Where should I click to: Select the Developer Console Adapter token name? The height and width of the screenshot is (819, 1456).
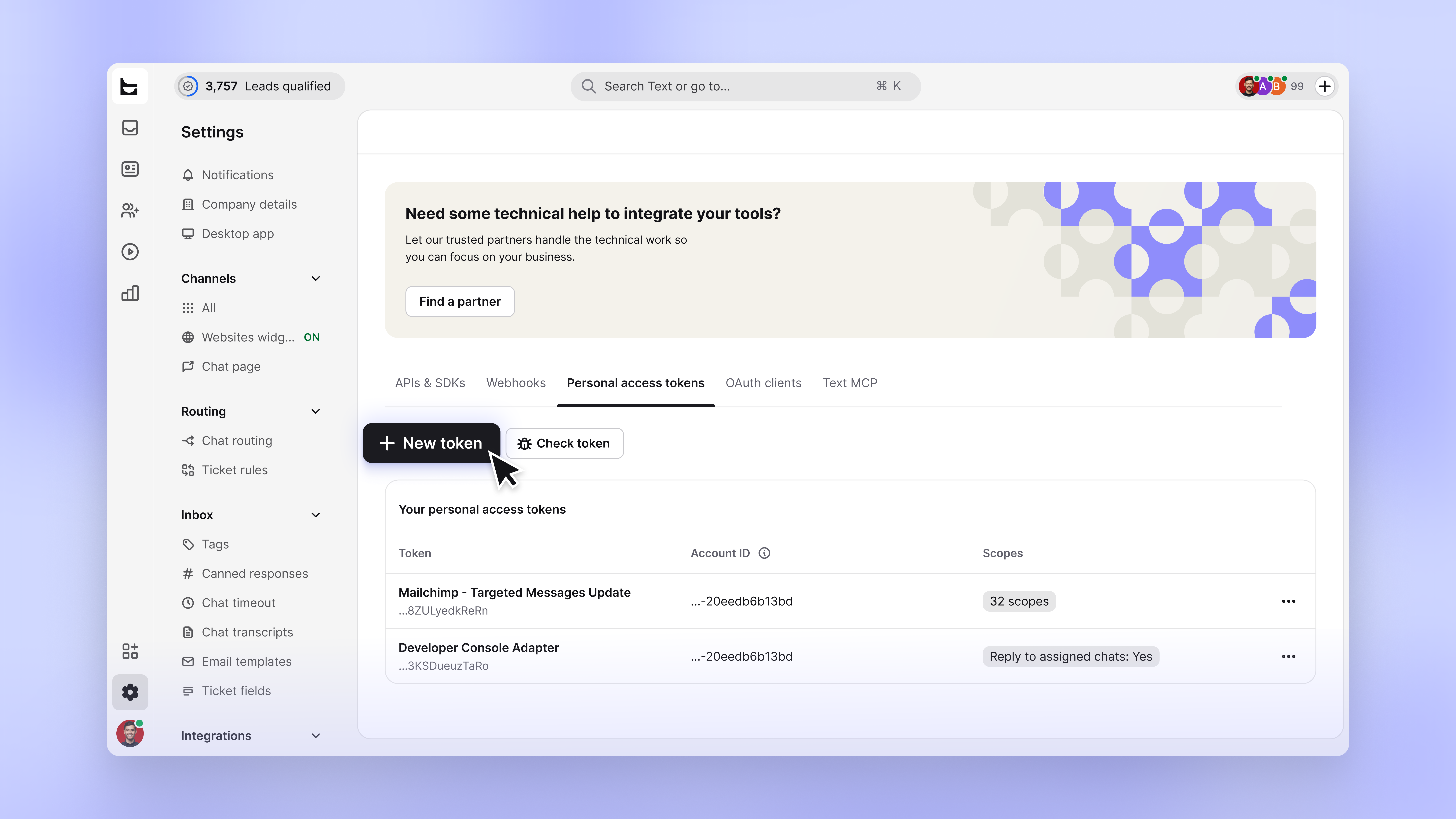[x=479, y=648]
